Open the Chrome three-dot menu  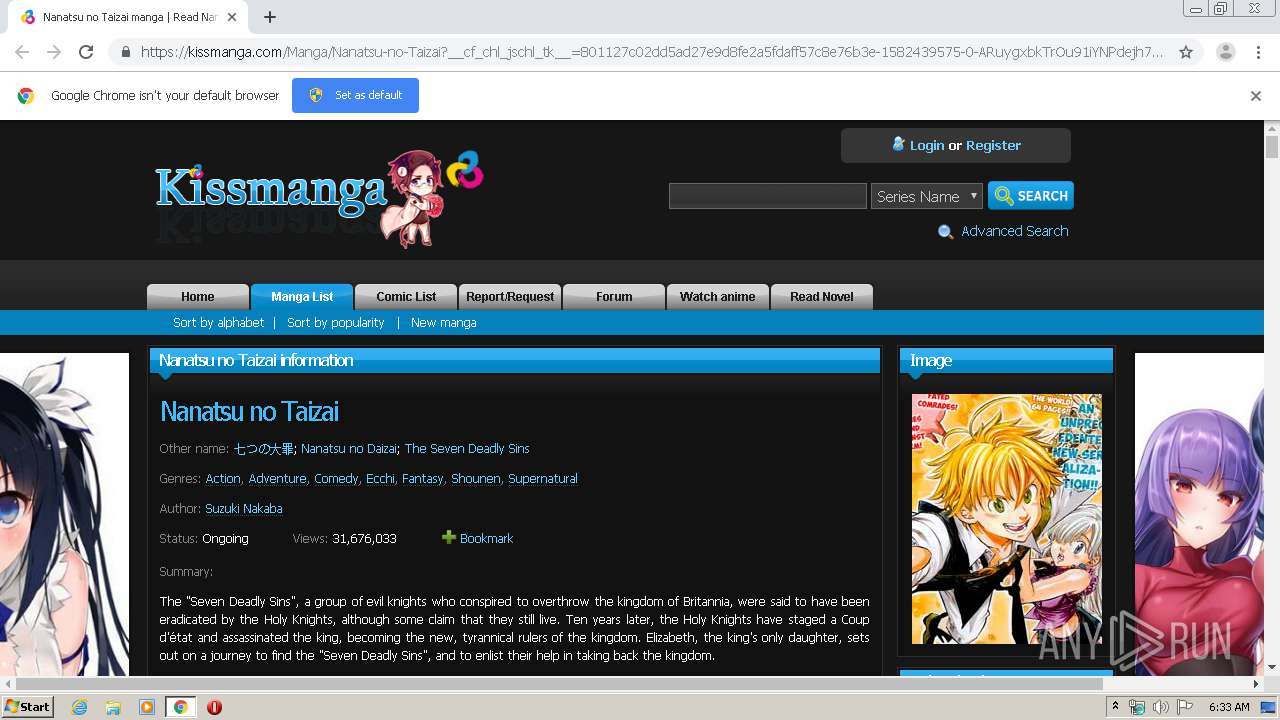pyautogui.click(x=1258, y=52)
